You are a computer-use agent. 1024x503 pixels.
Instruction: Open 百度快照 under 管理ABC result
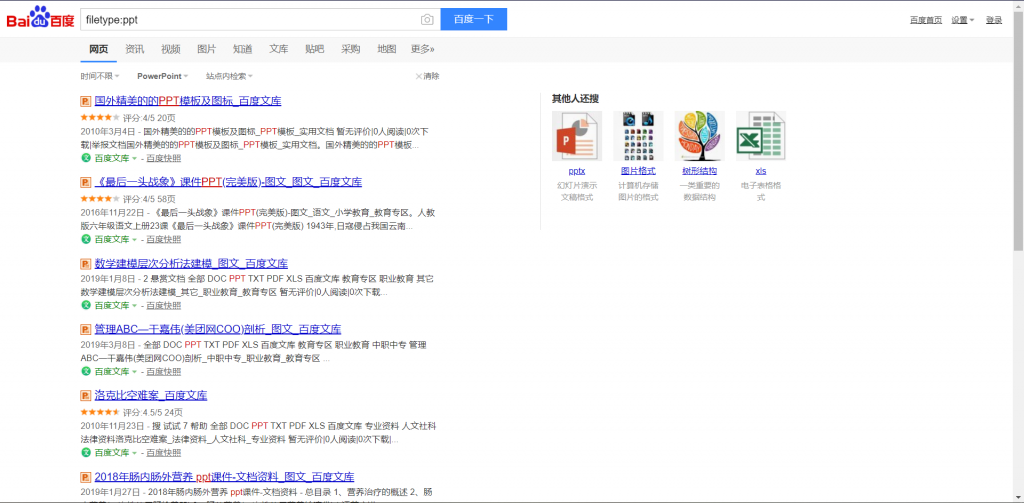[x=163, y=372]
